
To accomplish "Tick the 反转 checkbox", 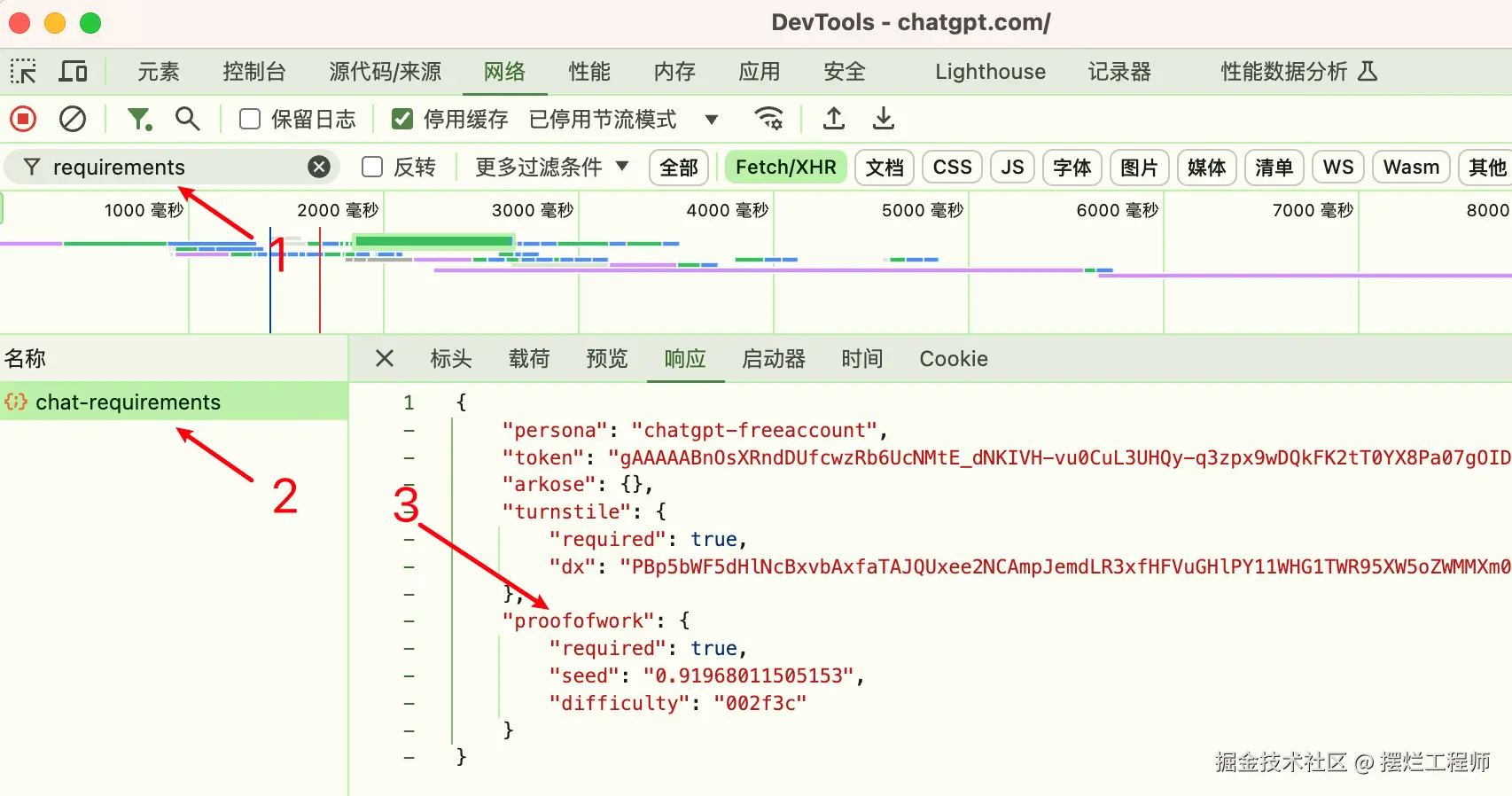I will coord(372,167).
